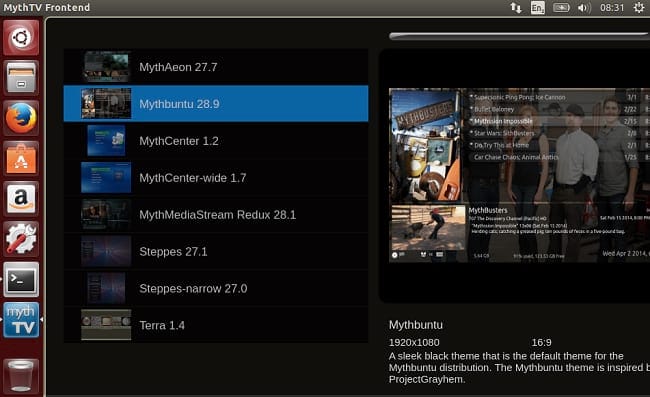The width and height of the screenshot is (650, 397).
Task: Click the MythTV launcher icon
Action: pyautogui.click(x=21, y=320)
